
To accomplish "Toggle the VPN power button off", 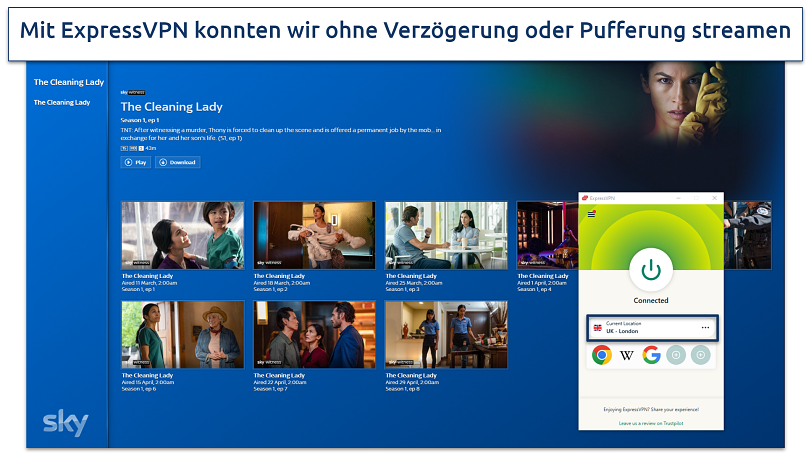I will pyautogui.click(x=651, y=269).
